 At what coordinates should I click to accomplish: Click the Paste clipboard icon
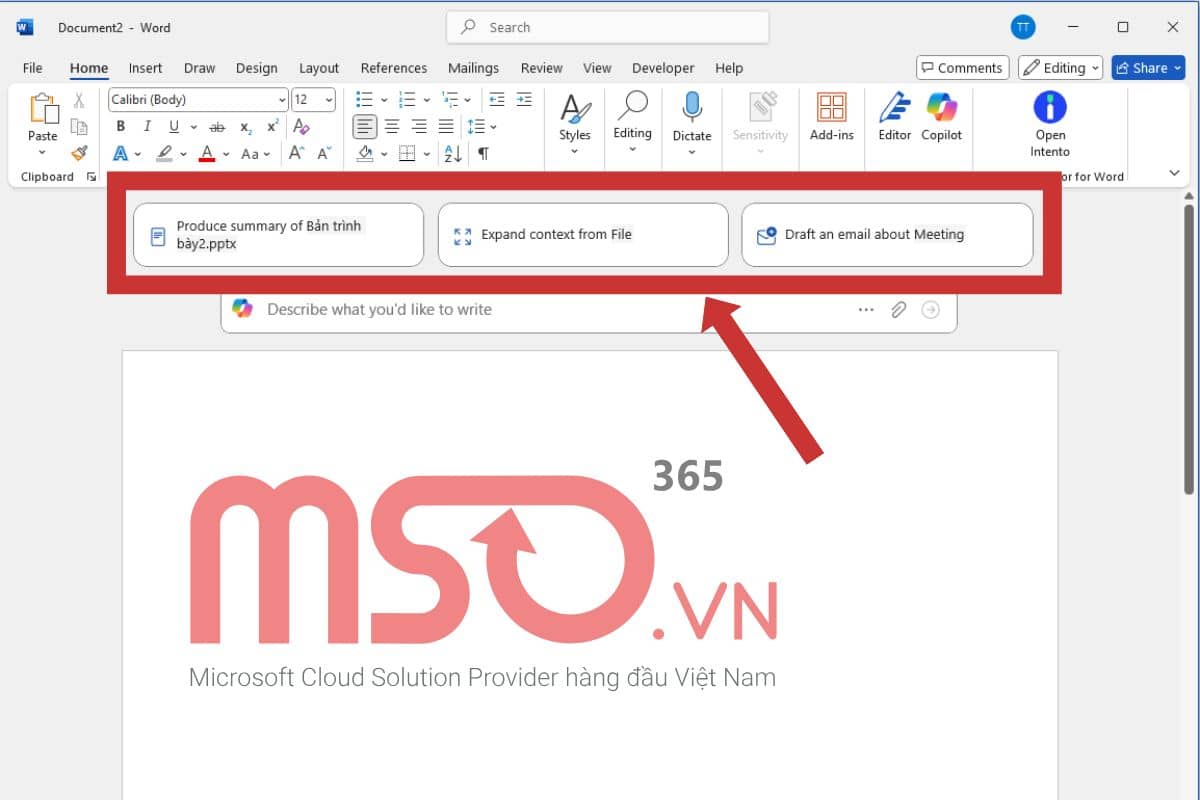point(43,108)
